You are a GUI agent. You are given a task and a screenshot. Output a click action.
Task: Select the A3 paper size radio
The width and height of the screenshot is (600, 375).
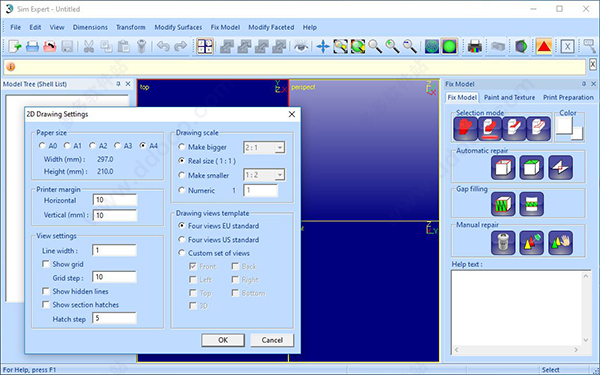pyautogui.click(x=117, y=145)
